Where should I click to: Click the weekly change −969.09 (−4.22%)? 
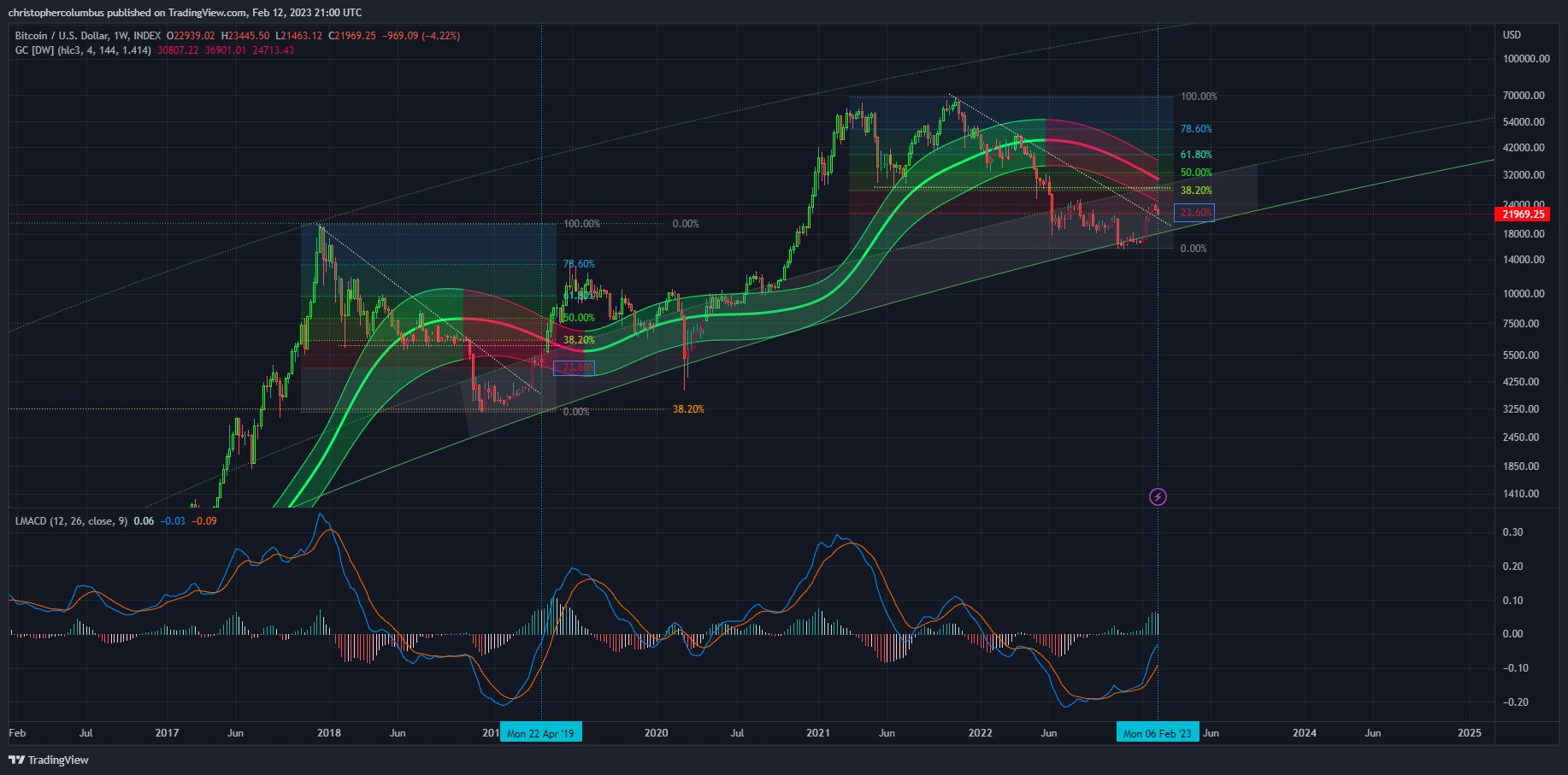click(421, 36)
